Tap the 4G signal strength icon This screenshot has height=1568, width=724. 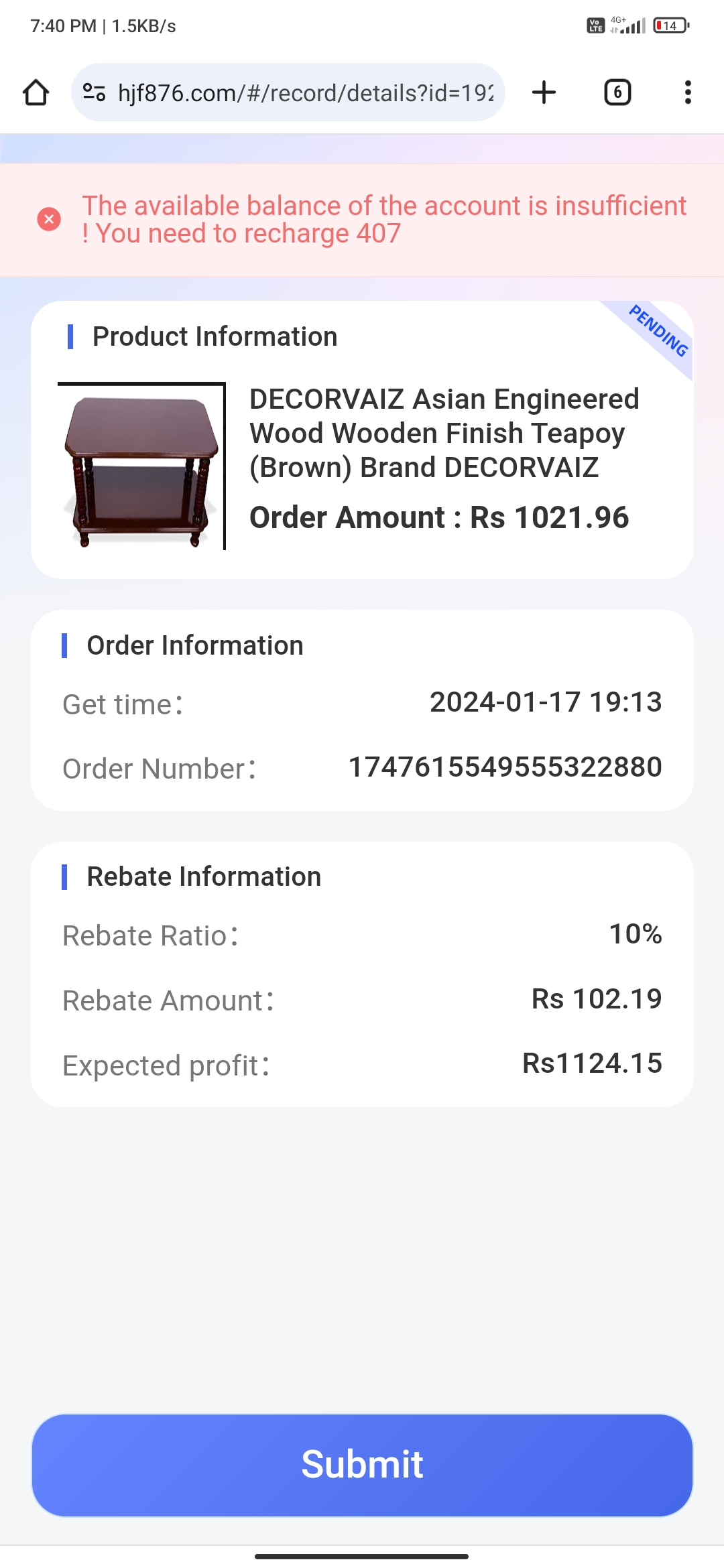click(x=628, y=26)
